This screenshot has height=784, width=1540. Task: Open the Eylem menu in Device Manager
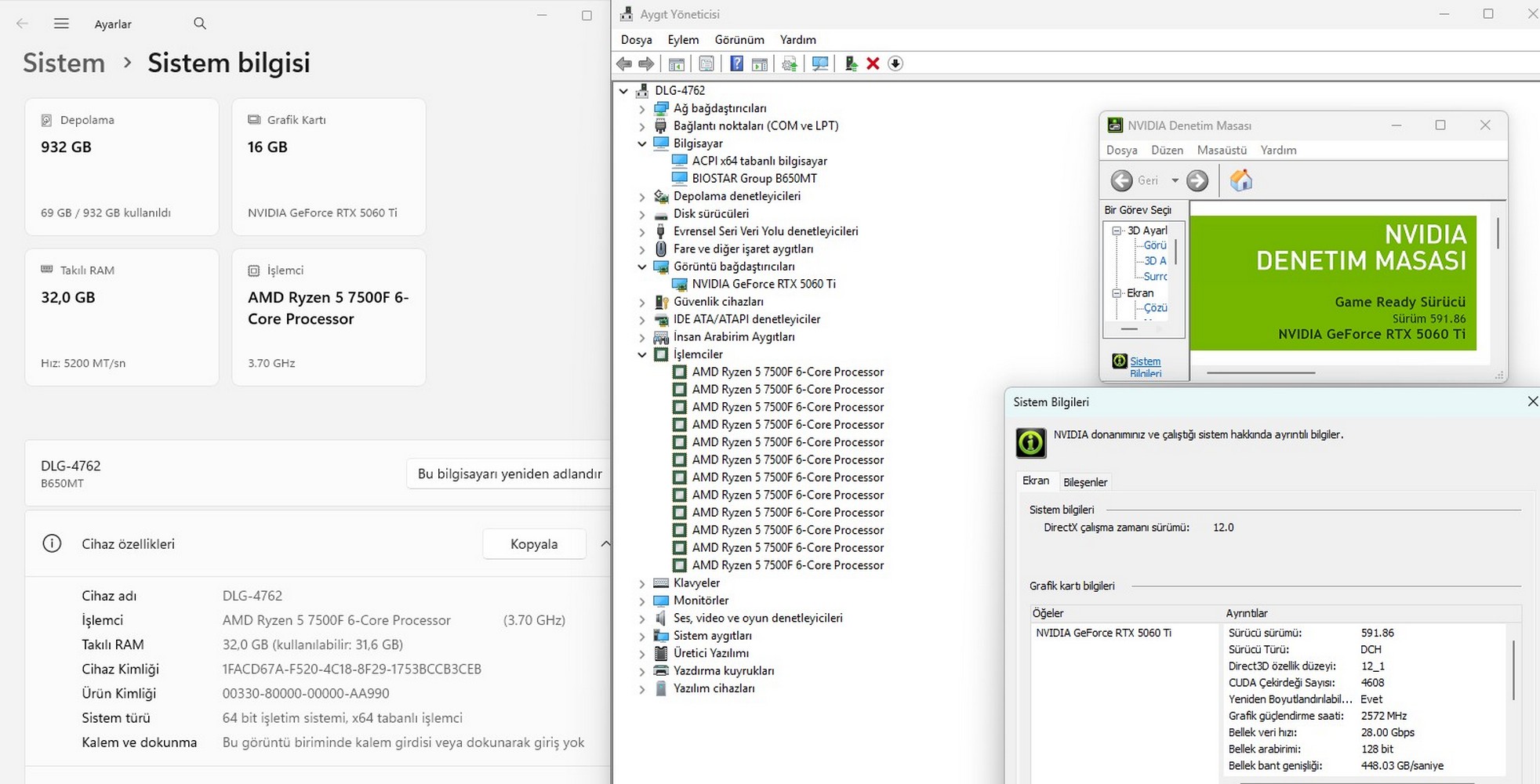(682, 39)
